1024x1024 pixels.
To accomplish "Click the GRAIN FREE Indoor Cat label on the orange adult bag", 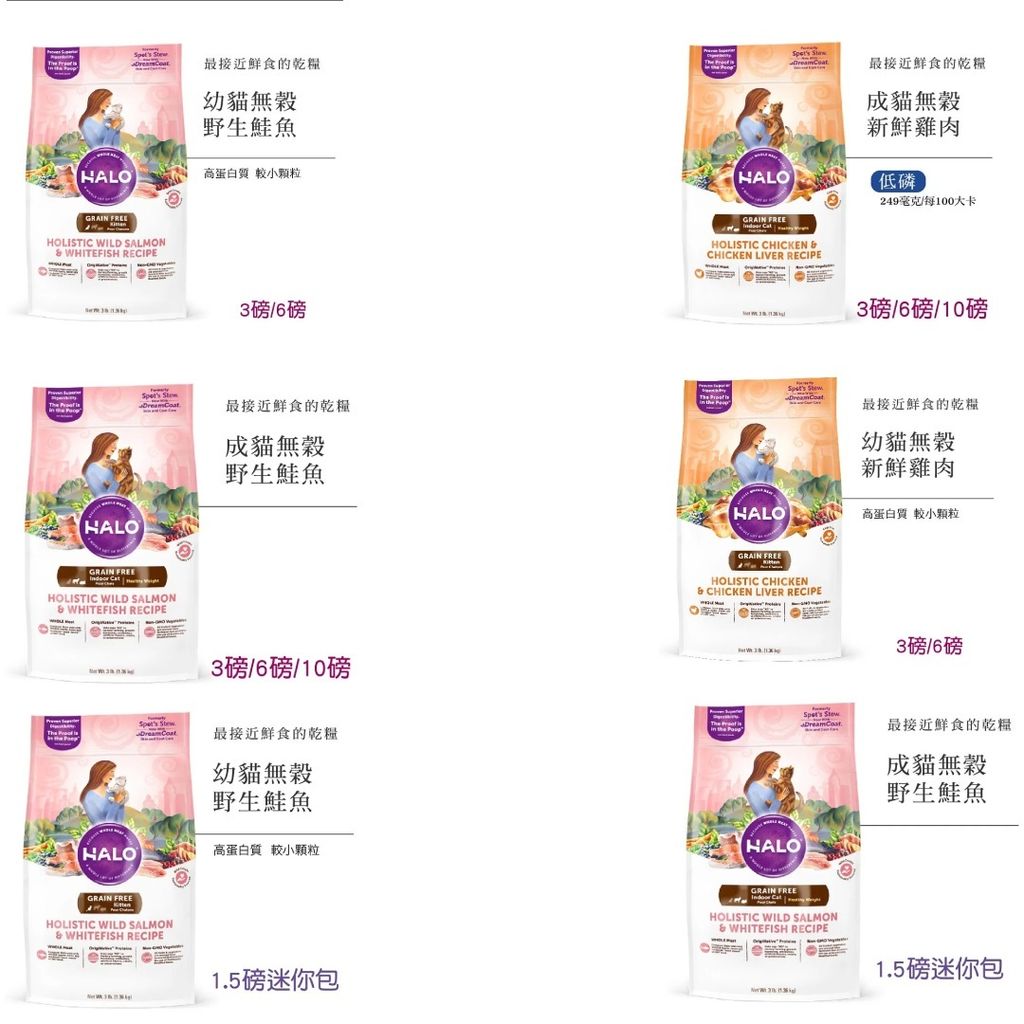I will click(x=764, y=224).
